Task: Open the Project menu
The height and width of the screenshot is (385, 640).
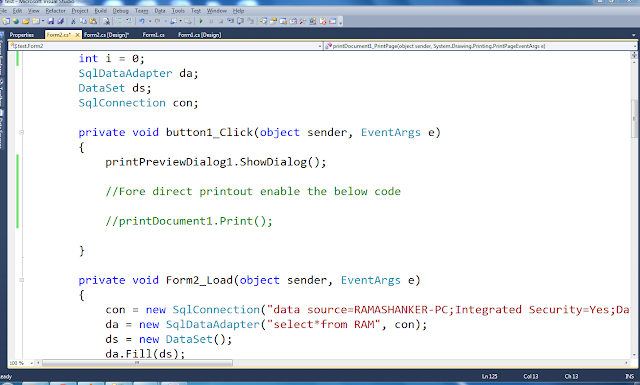Action: coord(80,11)
